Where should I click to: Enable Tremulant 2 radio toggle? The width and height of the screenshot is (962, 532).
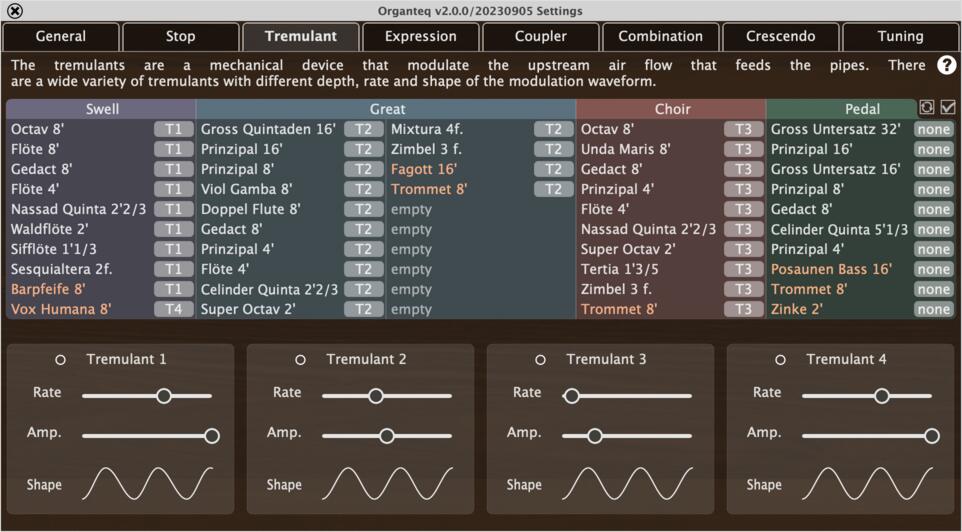(x=300, y=360)
